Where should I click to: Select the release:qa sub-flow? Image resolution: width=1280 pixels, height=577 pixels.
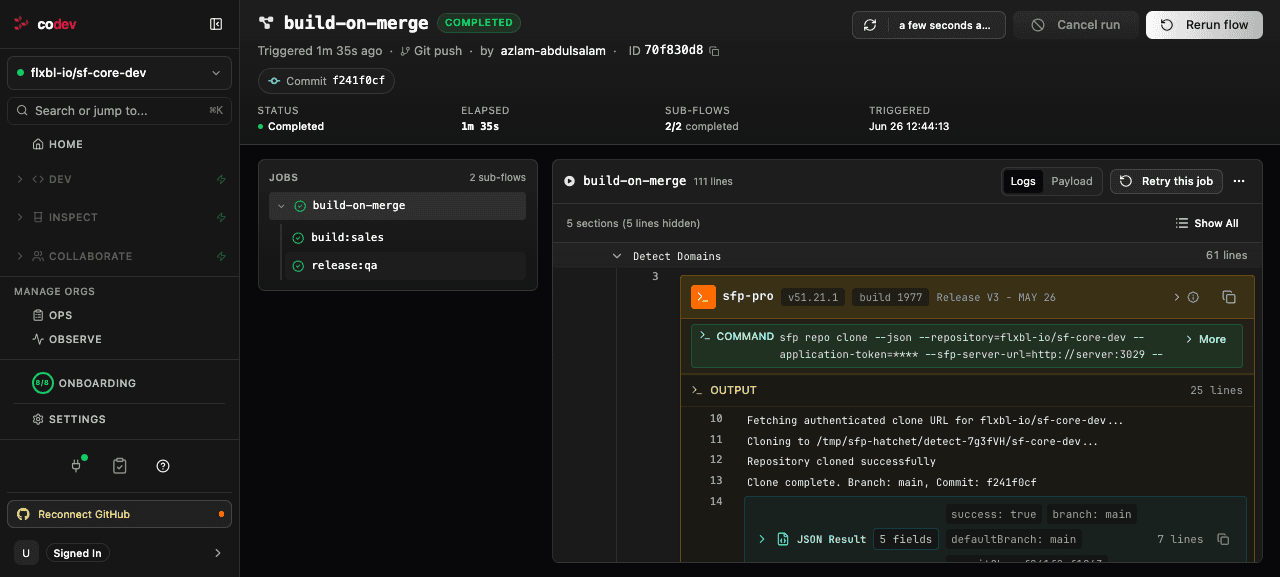pyautogui.click(x=403, y=265)
